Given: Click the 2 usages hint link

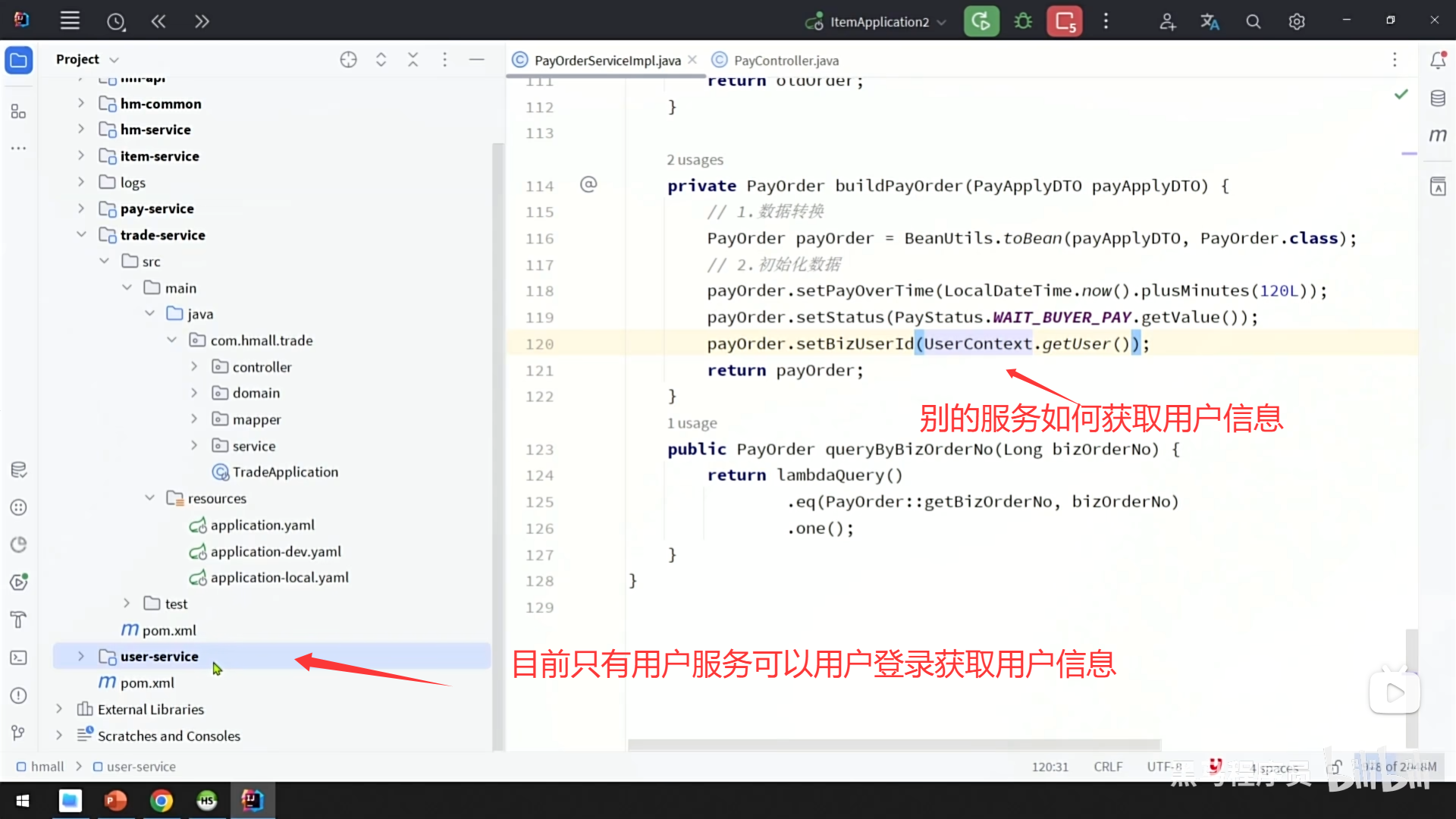Looking at the screenshot, I should click(x=695, y=160).
